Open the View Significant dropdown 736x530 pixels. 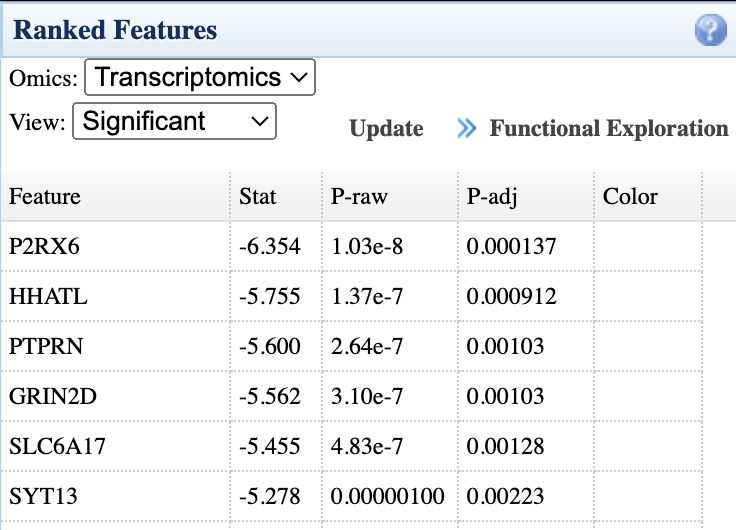174,122
